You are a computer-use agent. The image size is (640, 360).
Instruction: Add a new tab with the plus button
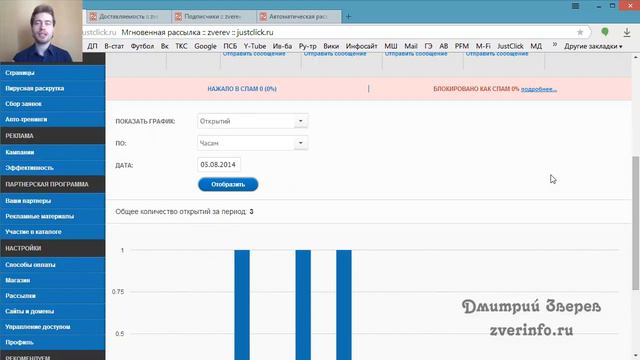coord(348,17)
